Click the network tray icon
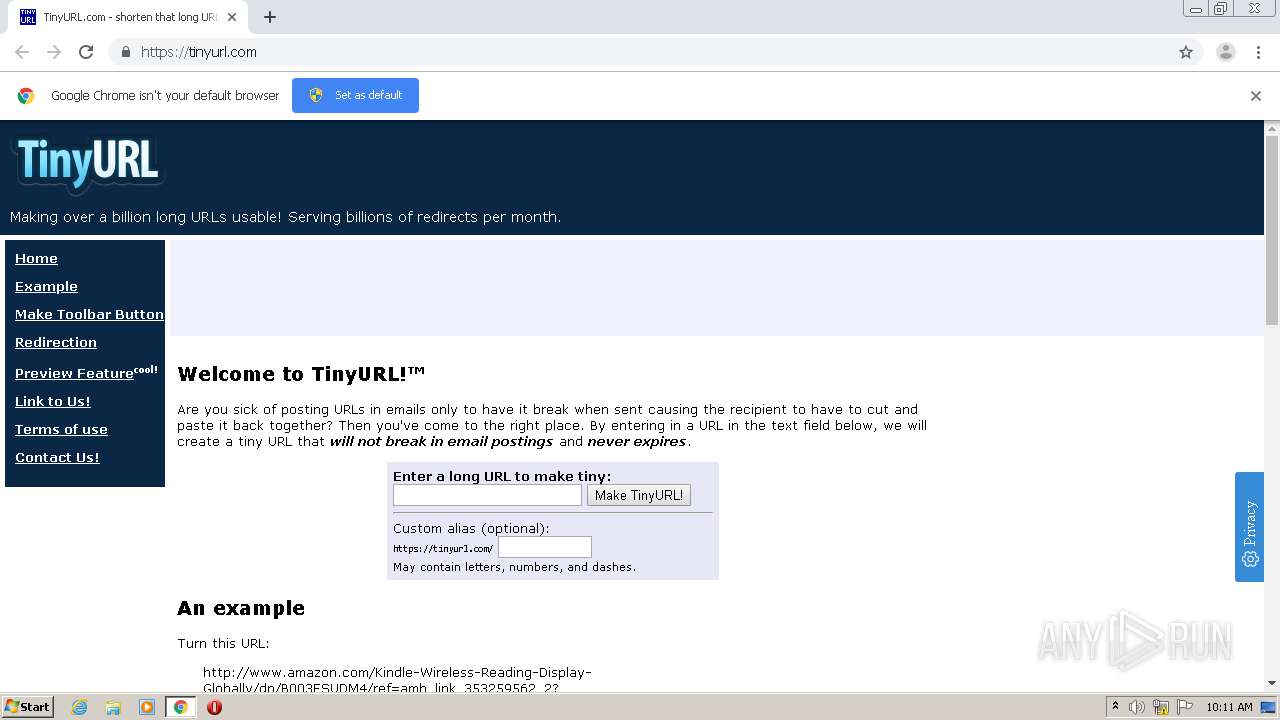This screenshot has width=1280, height=720. click(1161, 707)
